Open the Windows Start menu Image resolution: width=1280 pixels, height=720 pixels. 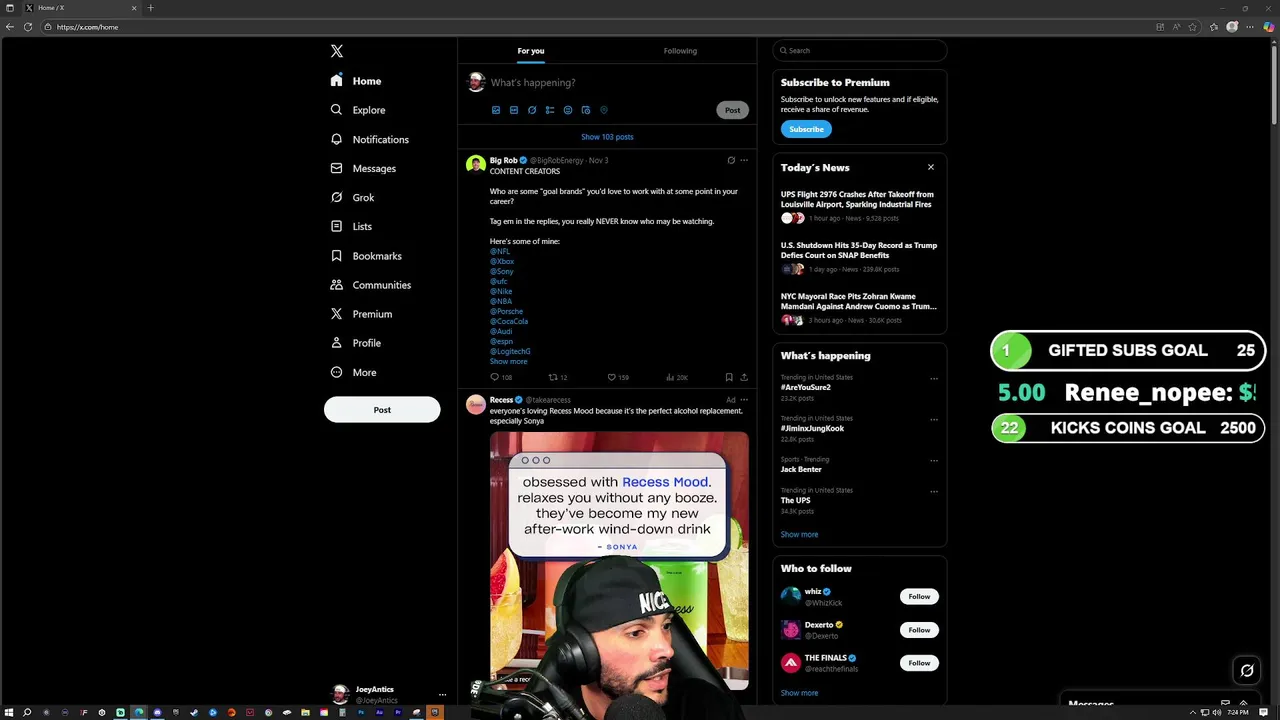[9, 713]
